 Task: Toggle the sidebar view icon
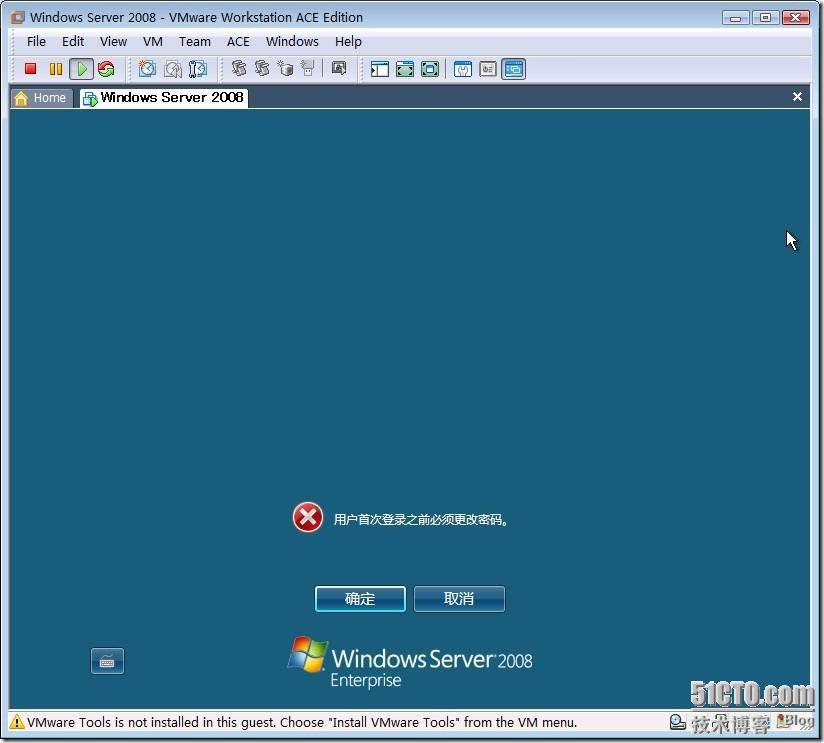(379, 69)
